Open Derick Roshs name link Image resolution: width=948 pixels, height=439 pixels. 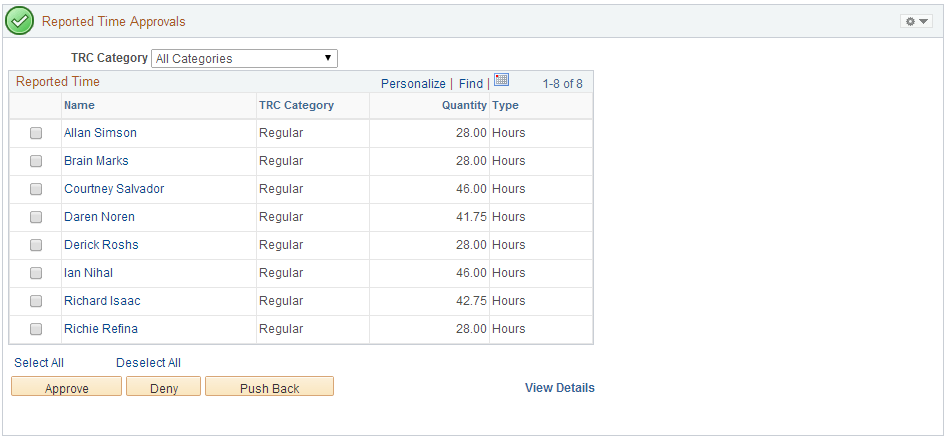(101, 245)
